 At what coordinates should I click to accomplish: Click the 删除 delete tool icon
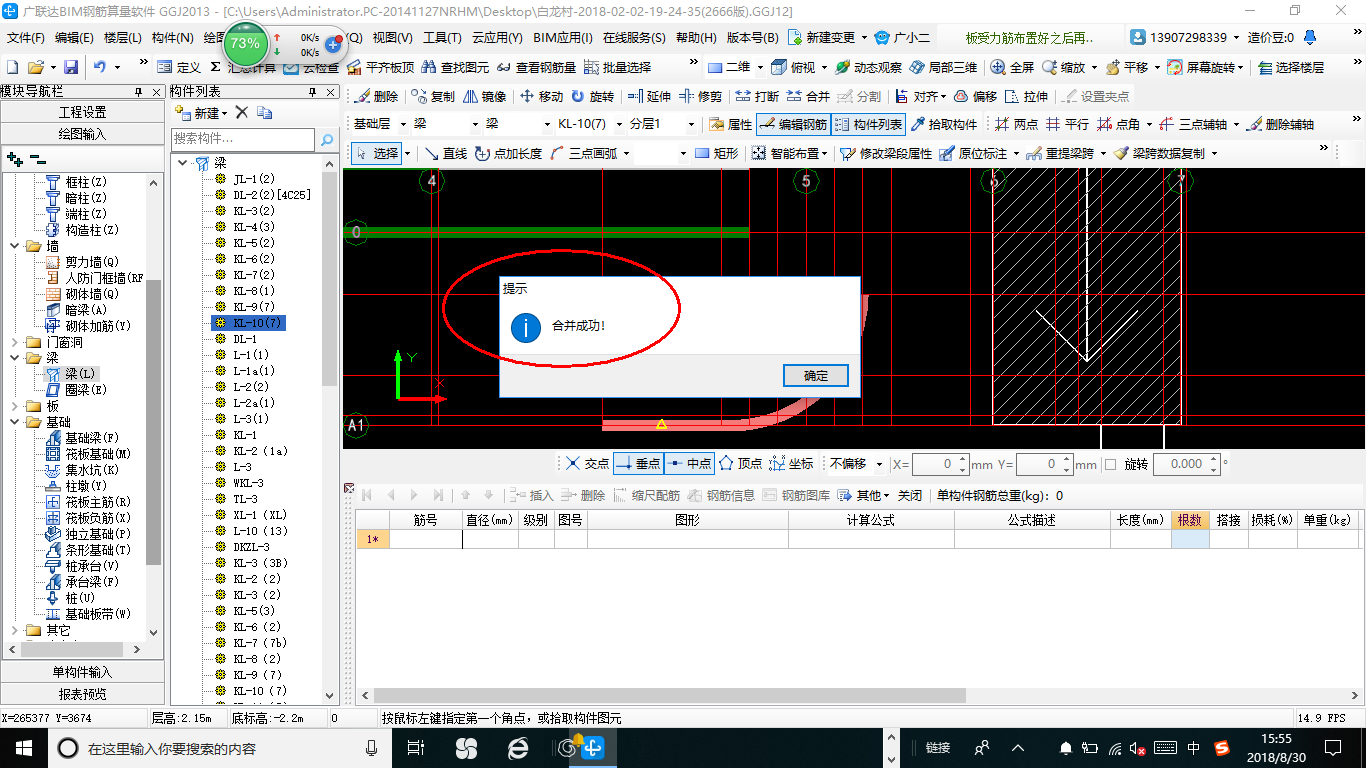377,97
